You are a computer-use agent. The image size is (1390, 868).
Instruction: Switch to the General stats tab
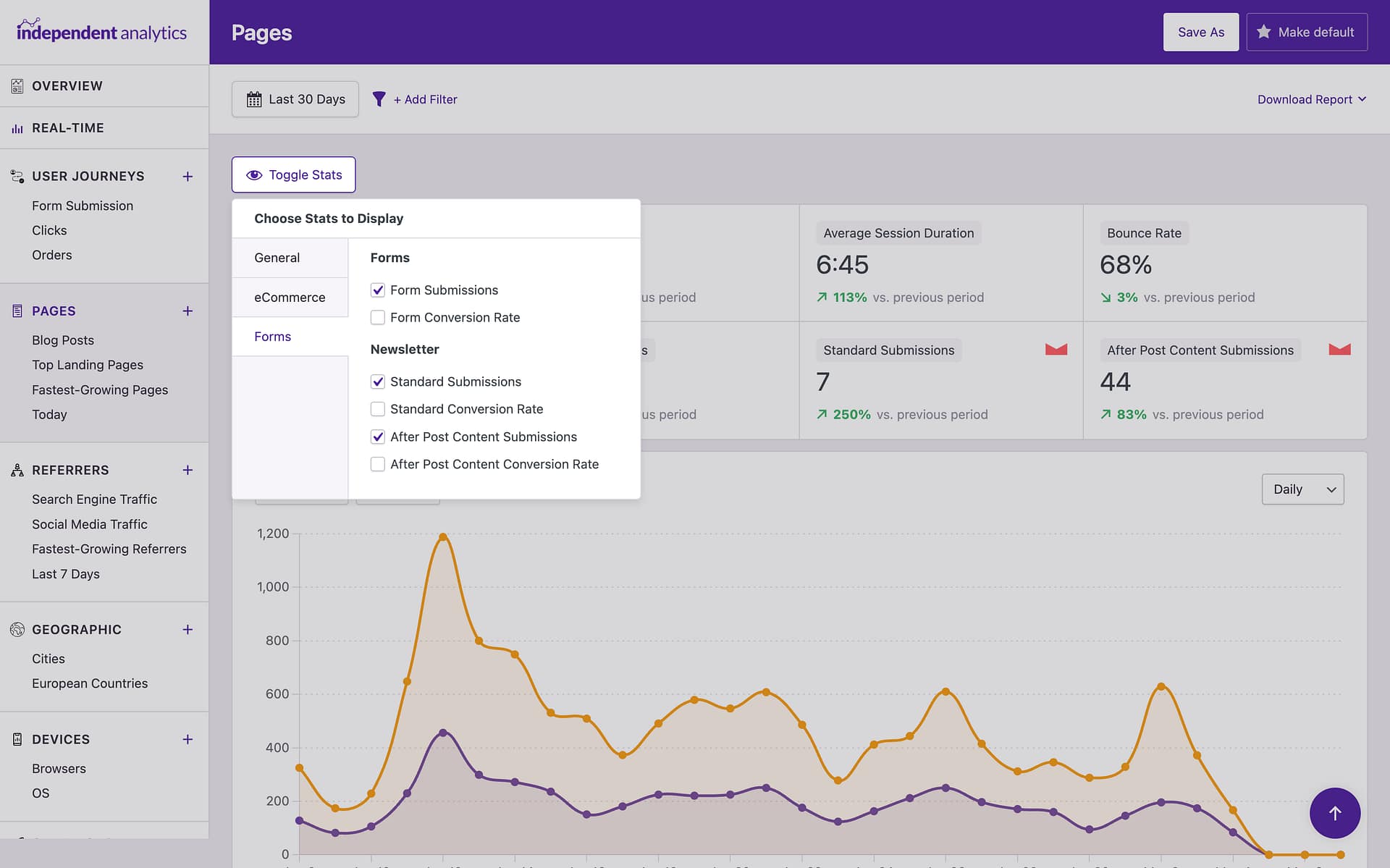[x=290, y=258]
